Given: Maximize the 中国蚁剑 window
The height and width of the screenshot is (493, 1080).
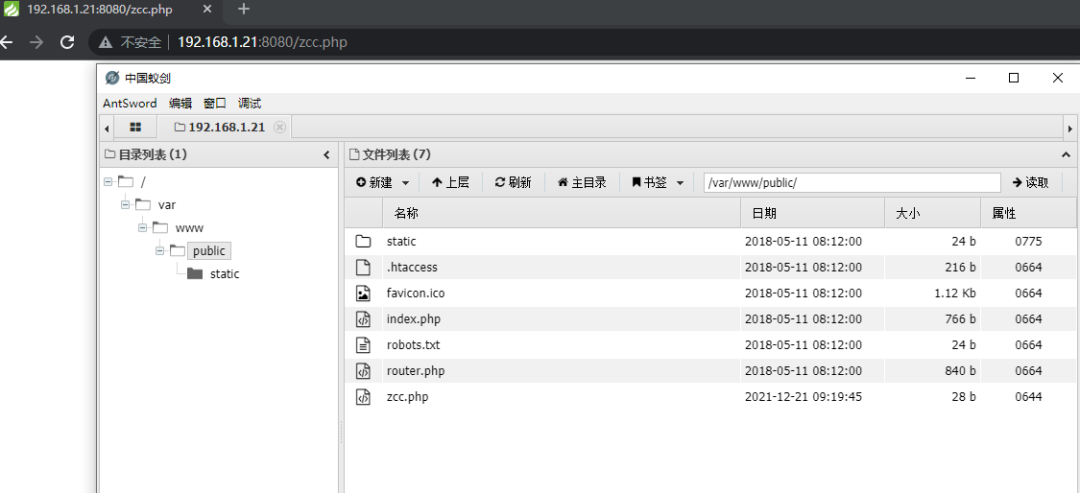Looking at the screenshot, I should [x=1013, y=78].
